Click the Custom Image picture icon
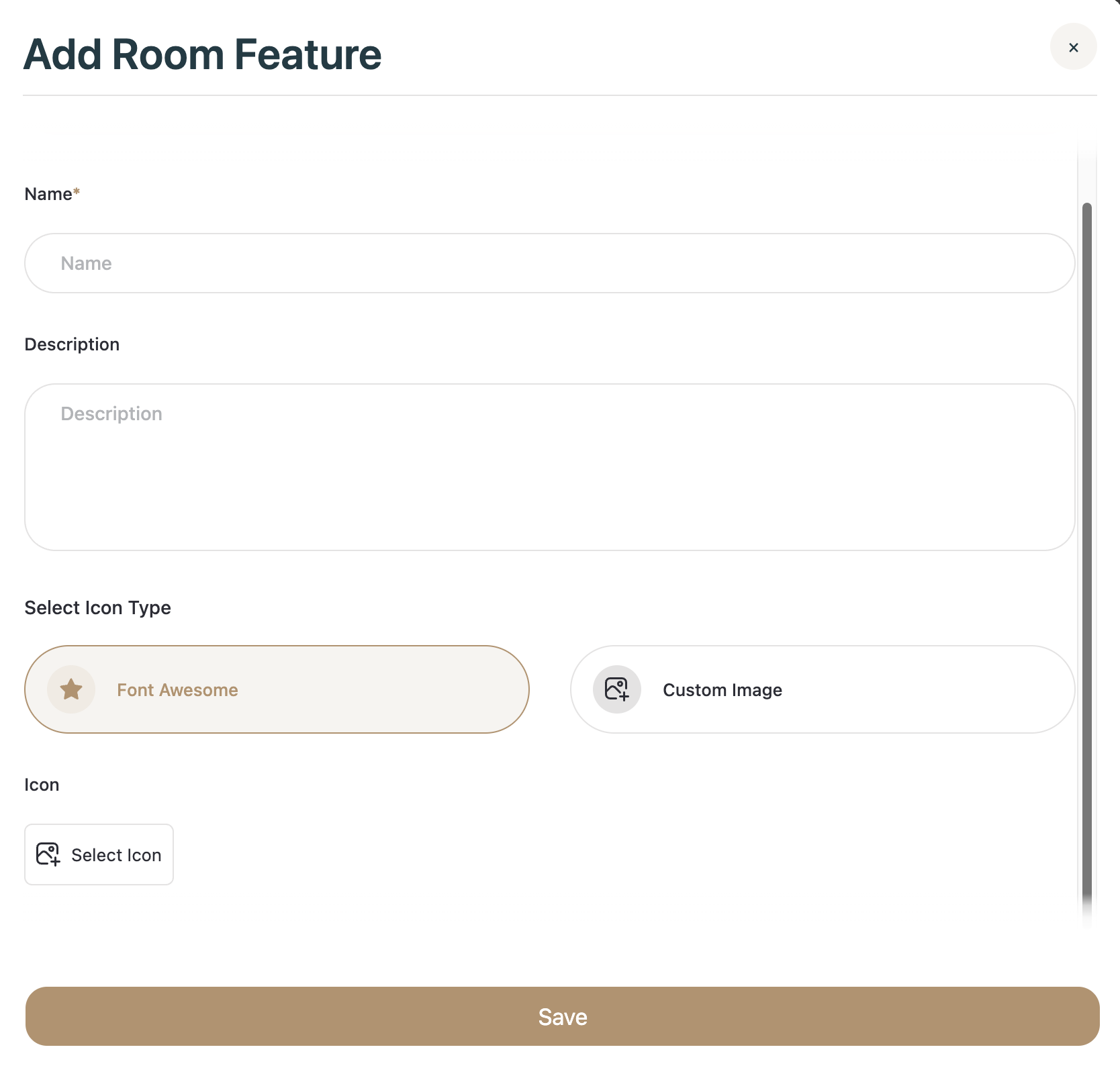Image resolution: width=1120 pixels, height=1074 pixels. (616, 689)
